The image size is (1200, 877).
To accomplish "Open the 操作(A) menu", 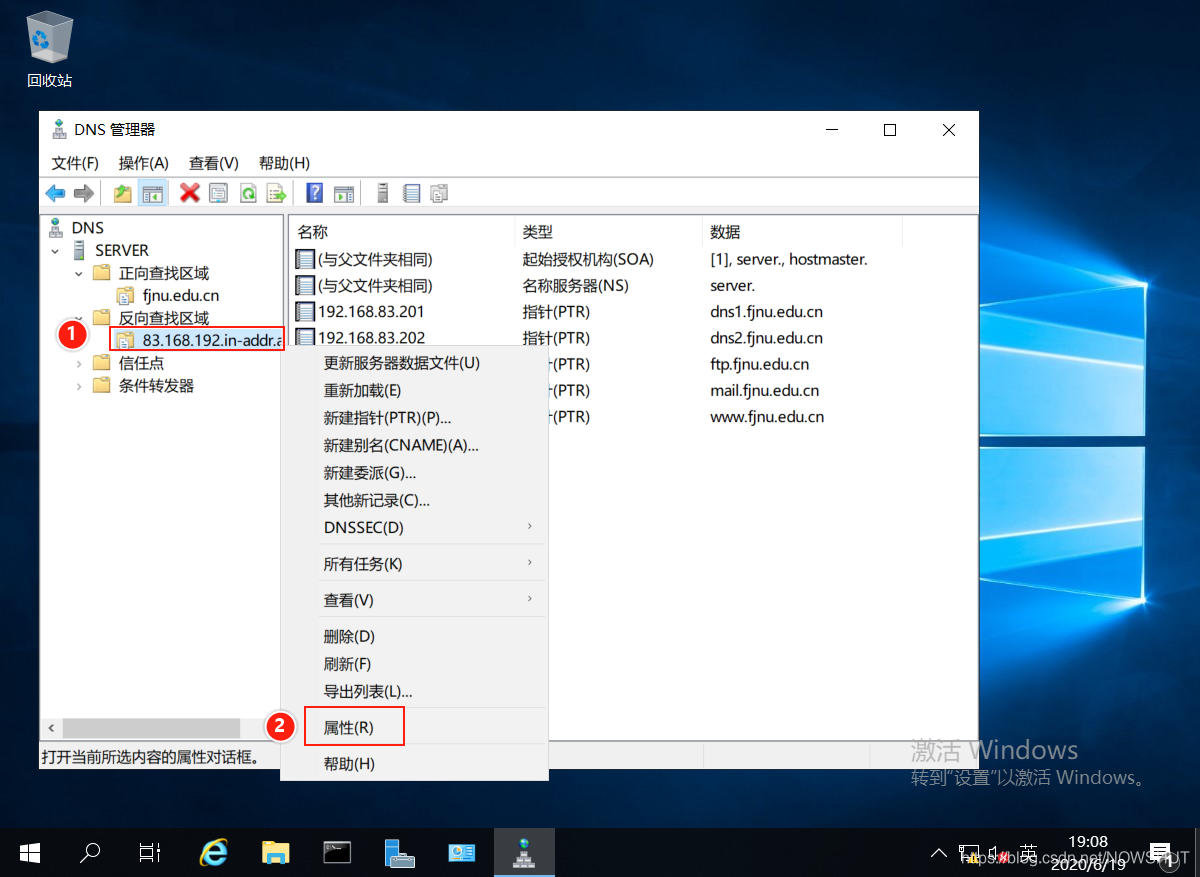I will [144, 163].
